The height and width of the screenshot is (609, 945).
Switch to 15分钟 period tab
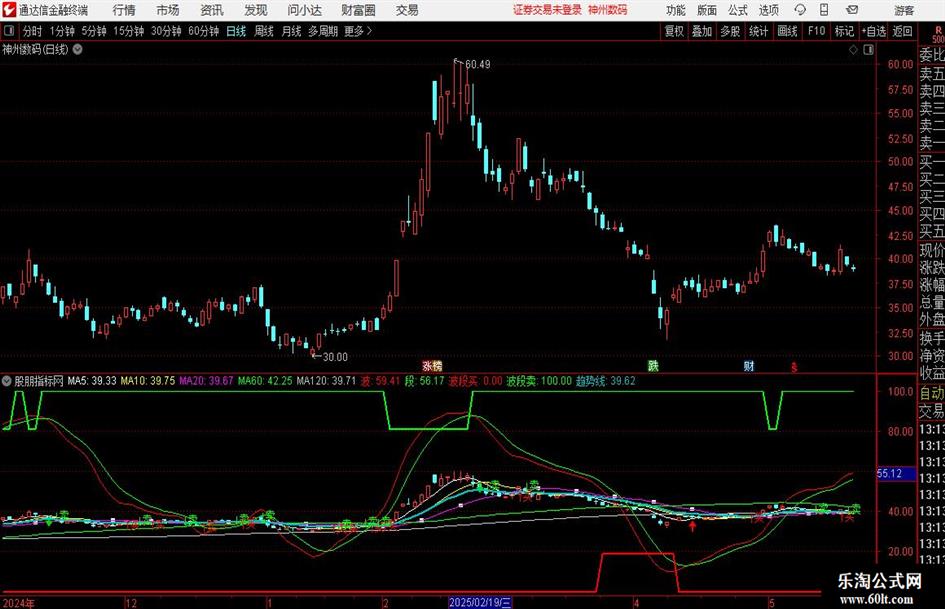129,31
